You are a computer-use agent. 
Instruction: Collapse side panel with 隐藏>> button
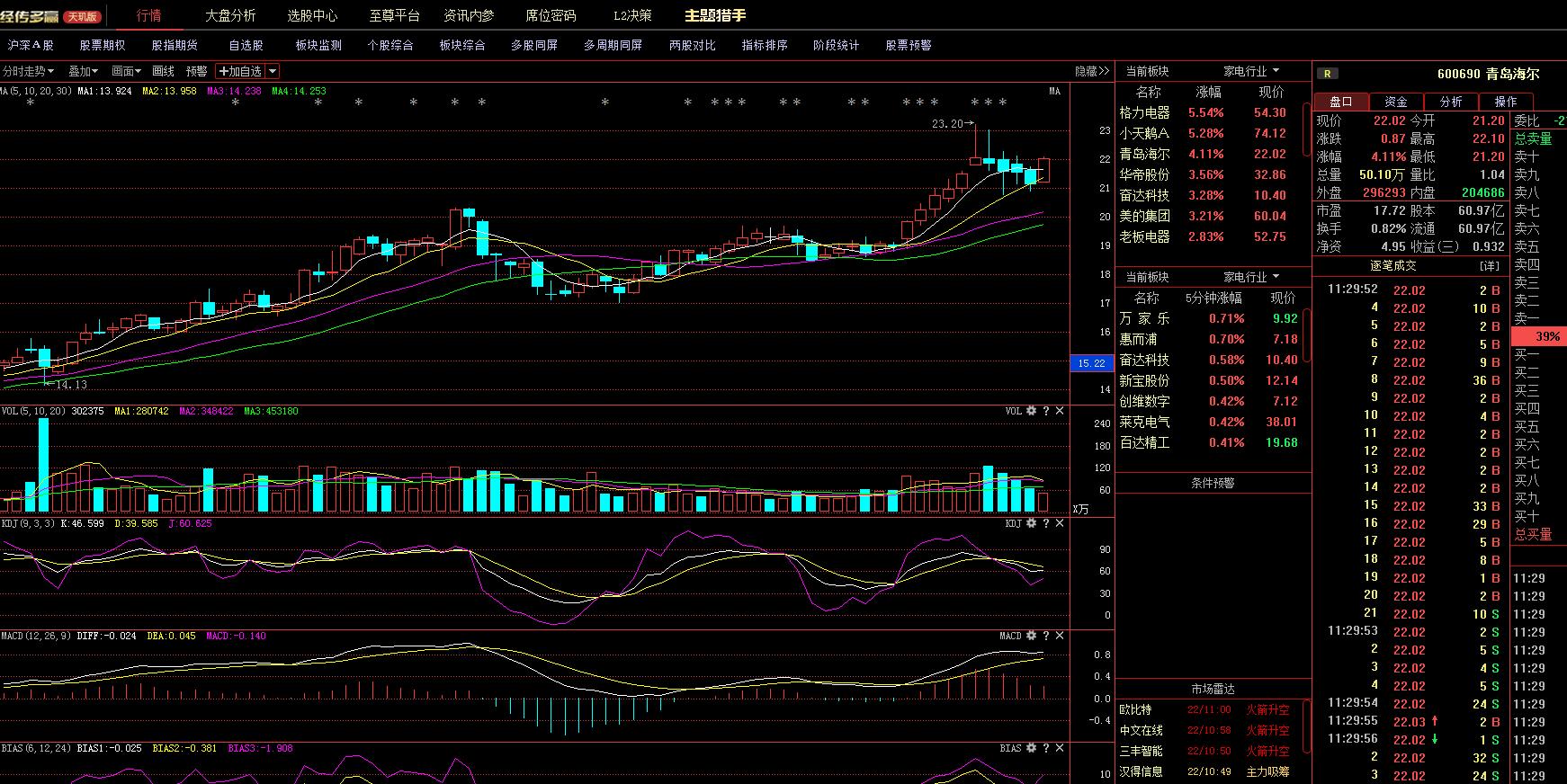tap(1092, 71)
